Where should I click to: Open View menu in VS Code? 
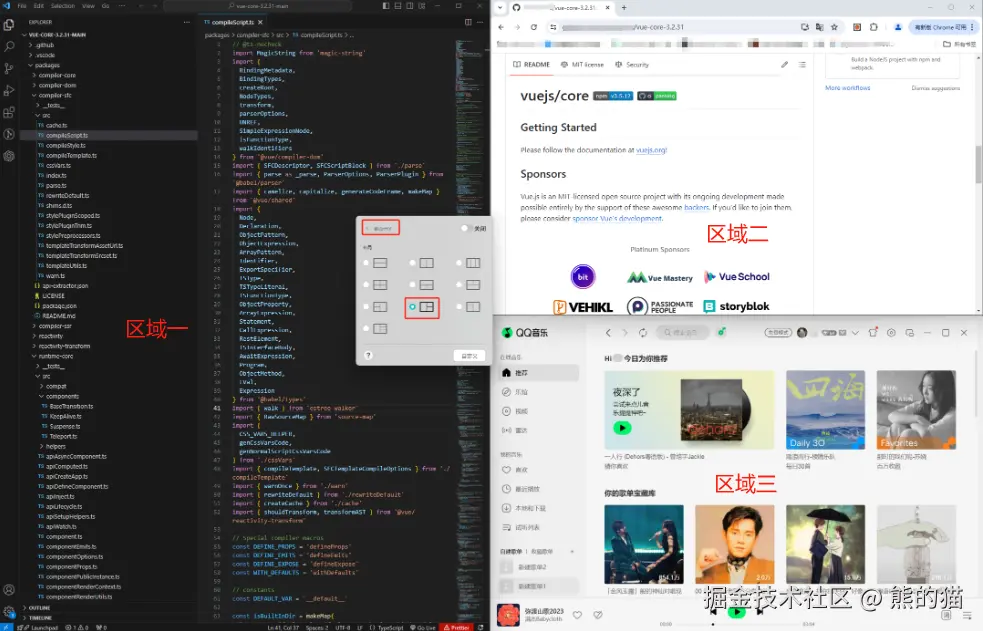[88, 6]
